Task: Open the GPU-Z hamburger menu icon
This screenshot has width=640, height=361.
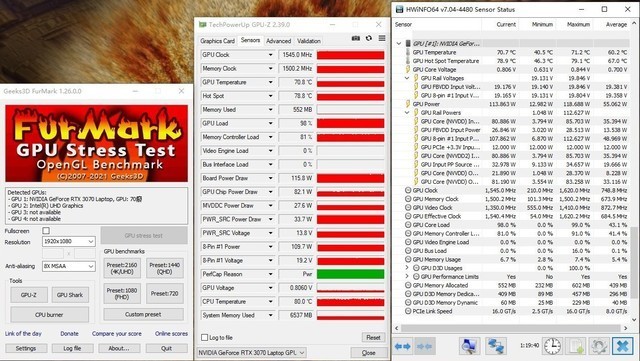Action: [382, 38]
